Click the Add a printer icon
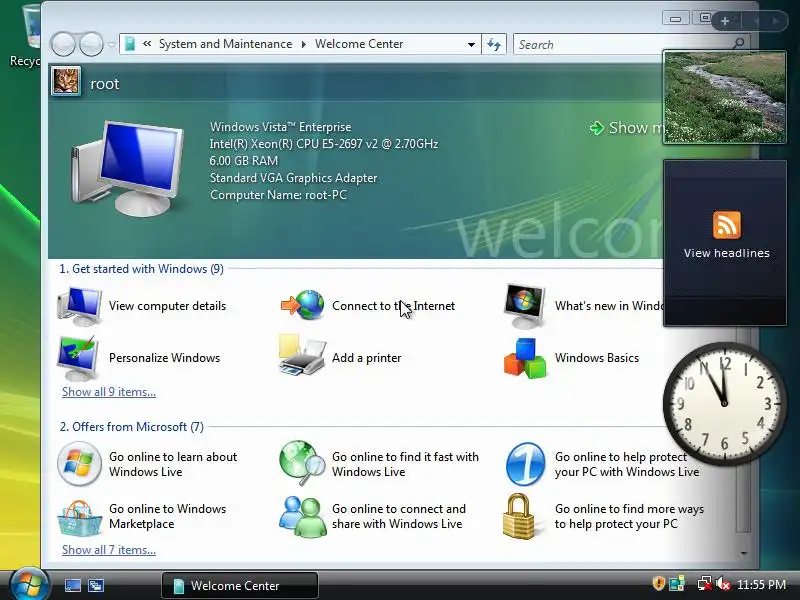The width and height of the screenshot is (800, 600). coord(302,356)
